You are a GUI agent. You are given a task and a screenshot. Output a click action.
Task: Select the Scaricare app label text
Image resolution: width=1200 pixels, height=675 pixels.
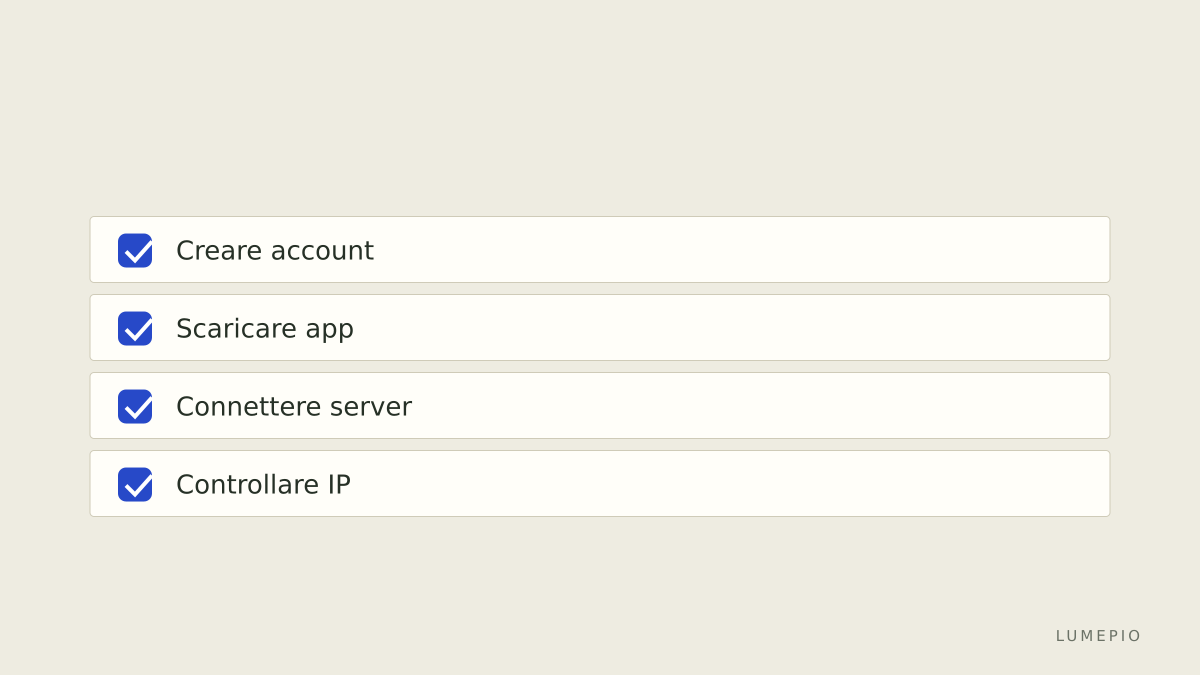point(265,329)
